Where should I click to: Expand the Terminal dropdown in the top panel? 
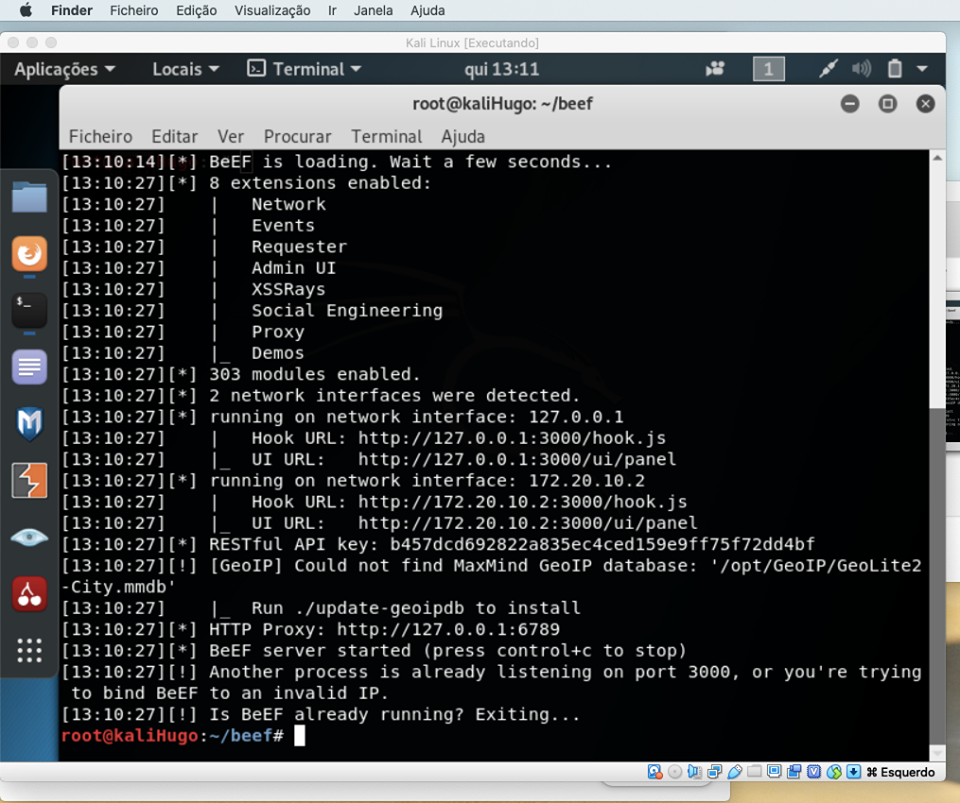(x=305, y=69)
